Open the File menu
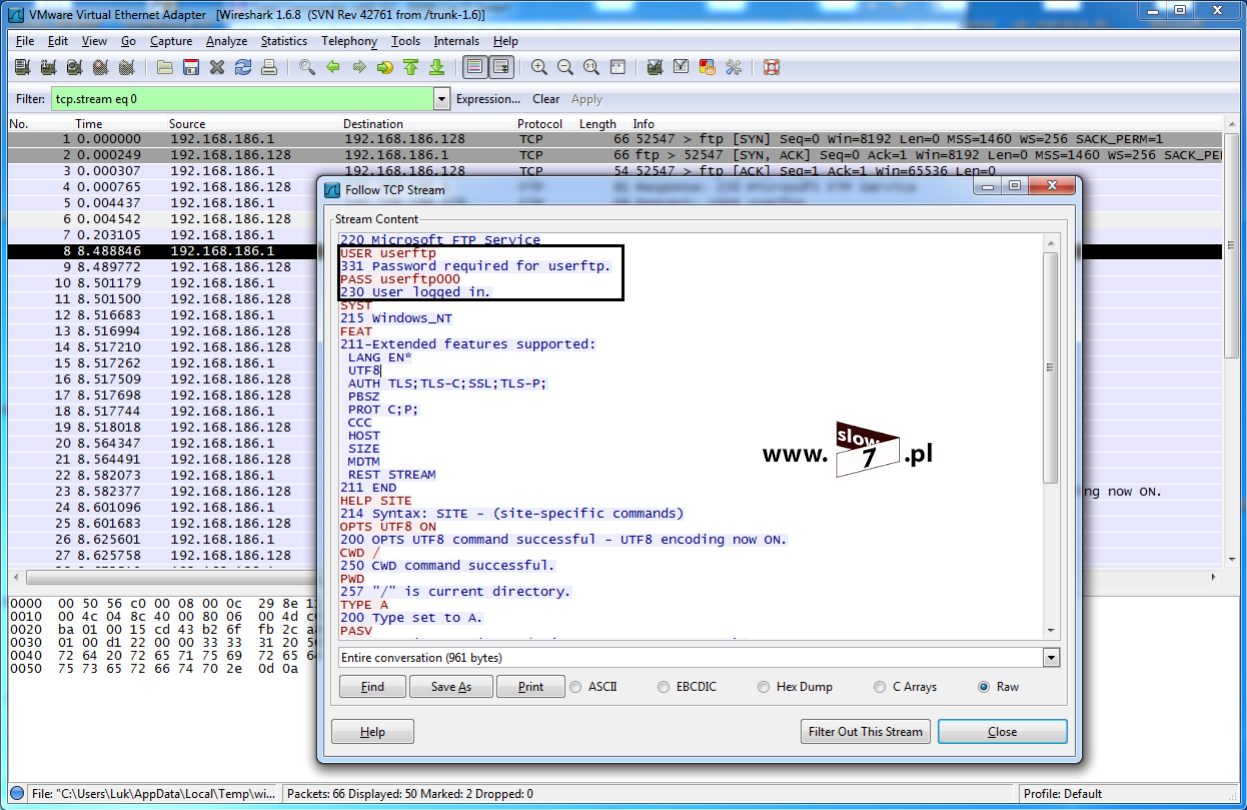Viewport: 1247px width, 810px height. click(25, 41)
